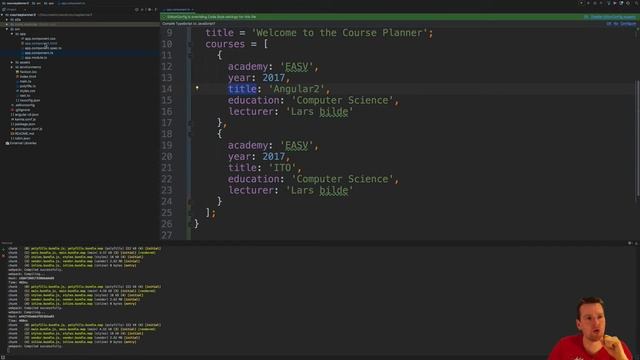Click the lightbulb intention icon on line 14

197,88
